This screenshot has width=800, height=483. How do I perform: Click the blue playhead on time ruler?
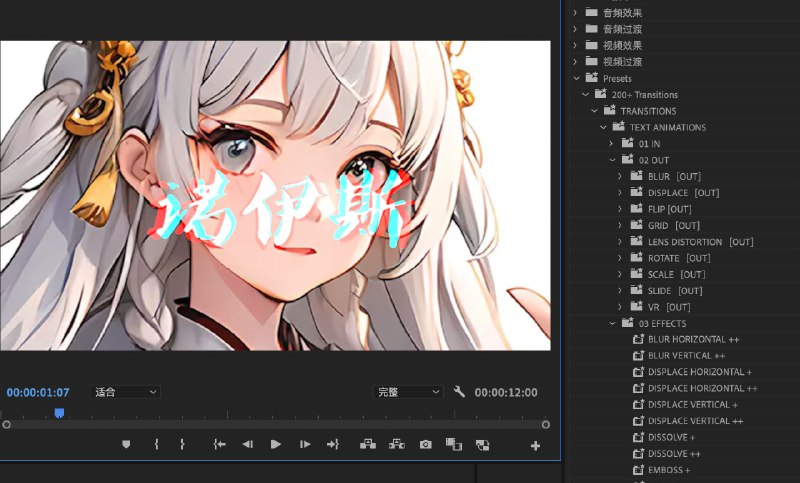click(x=59, y=412)
